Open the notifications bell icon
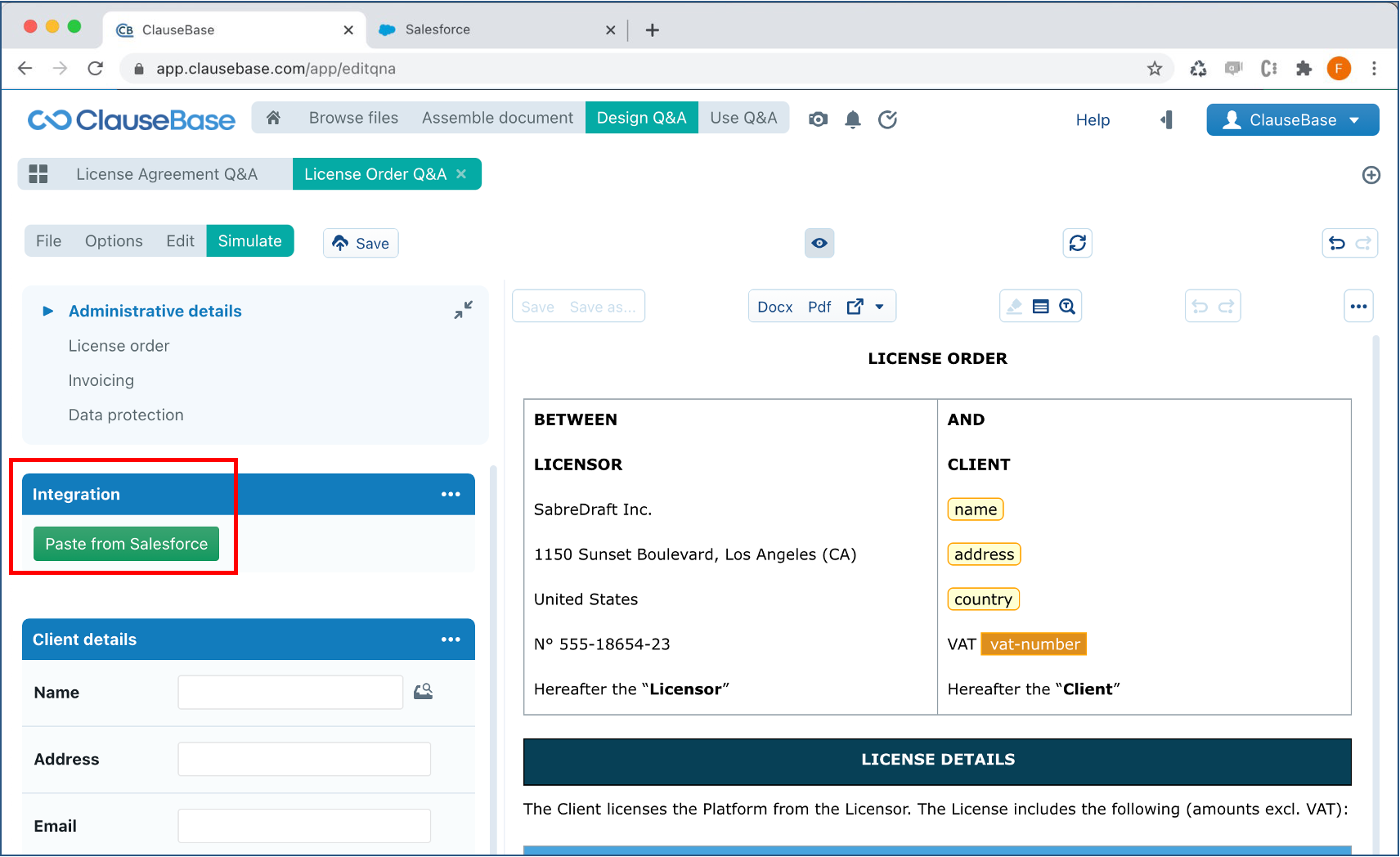The width and height of the screenshot is (1400, 857). tap(853, 119)
